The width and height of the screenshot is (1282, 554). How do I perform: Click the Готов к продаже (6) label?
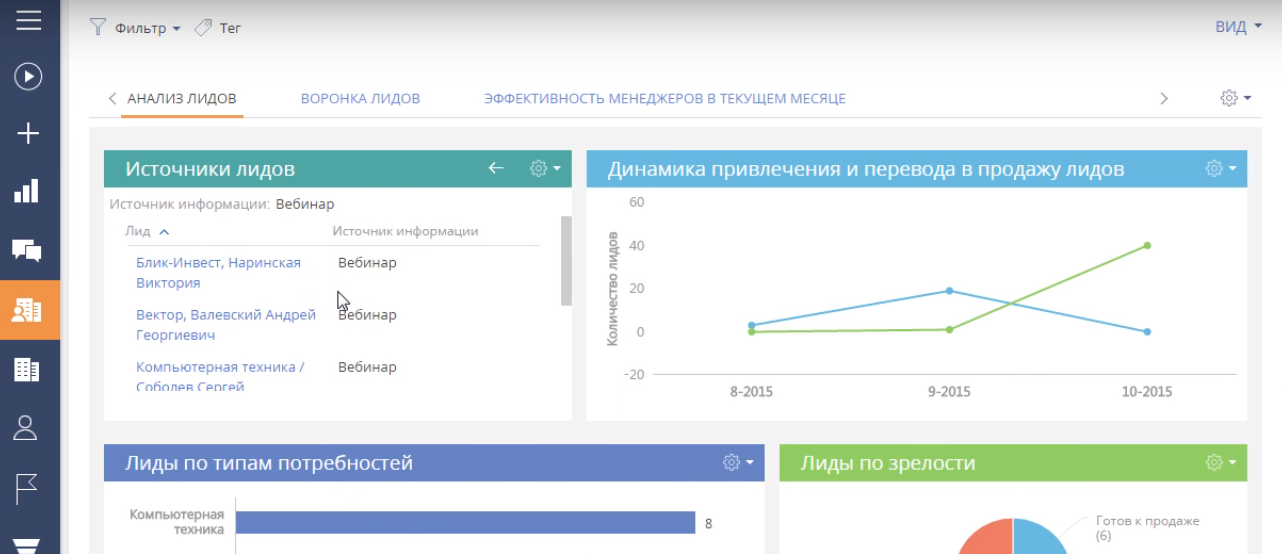pos(1147,528)
